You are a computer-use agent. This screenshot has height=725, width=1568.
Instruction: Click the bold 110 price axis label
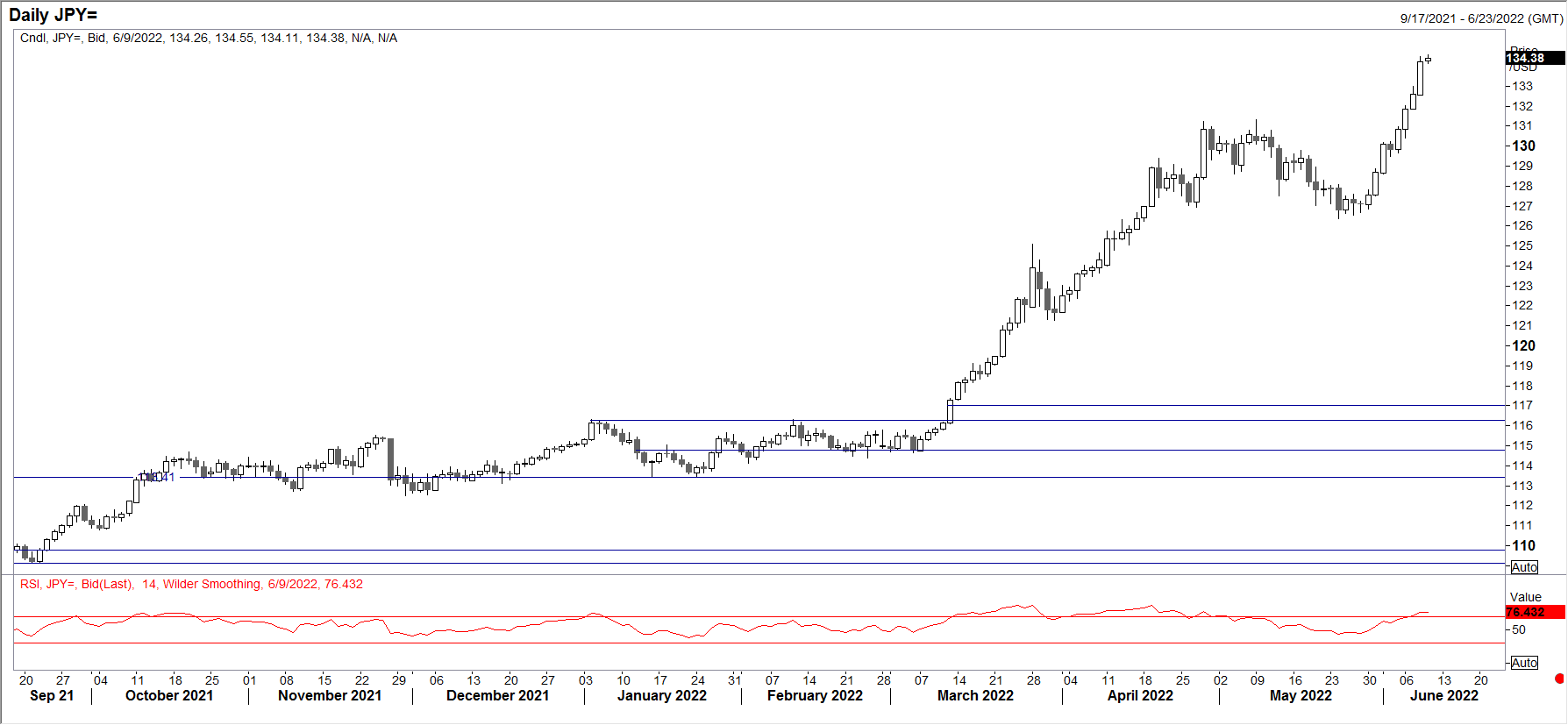pyautogui.click(x=1524, y=545)
